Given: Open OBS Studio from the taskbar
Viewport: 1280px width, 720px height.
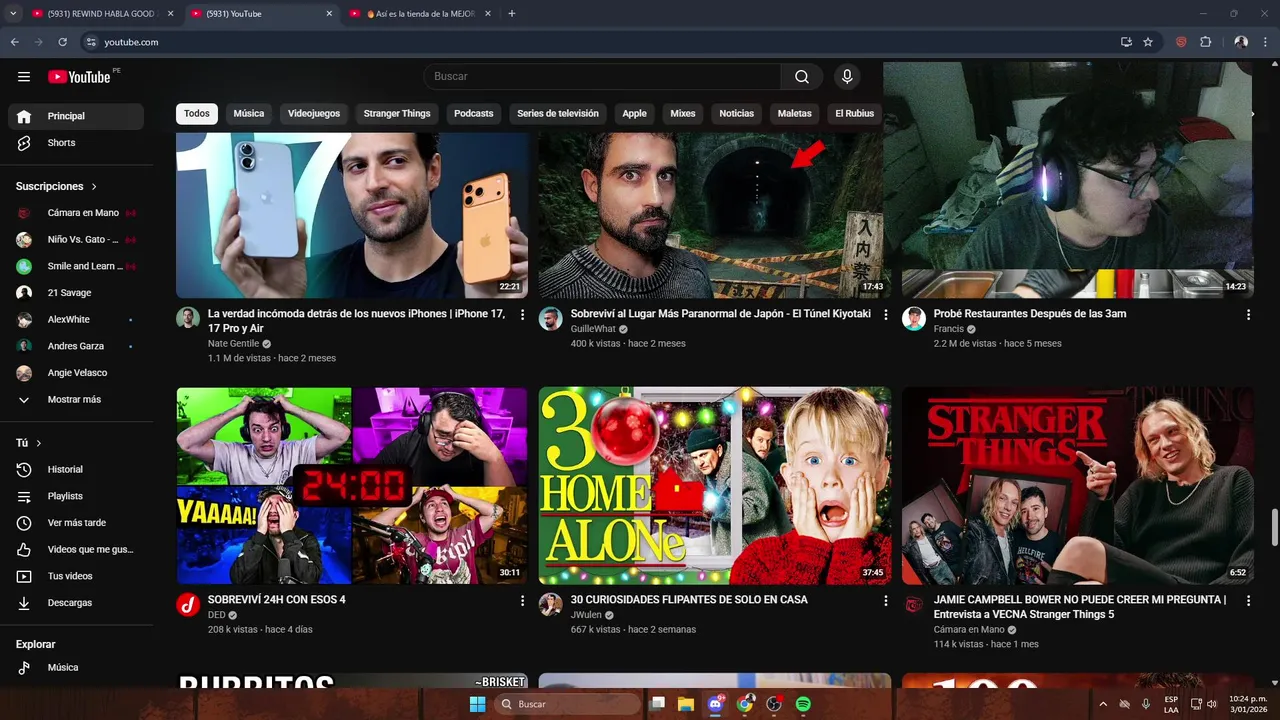Looking at the screenshot, I should 774,704.
